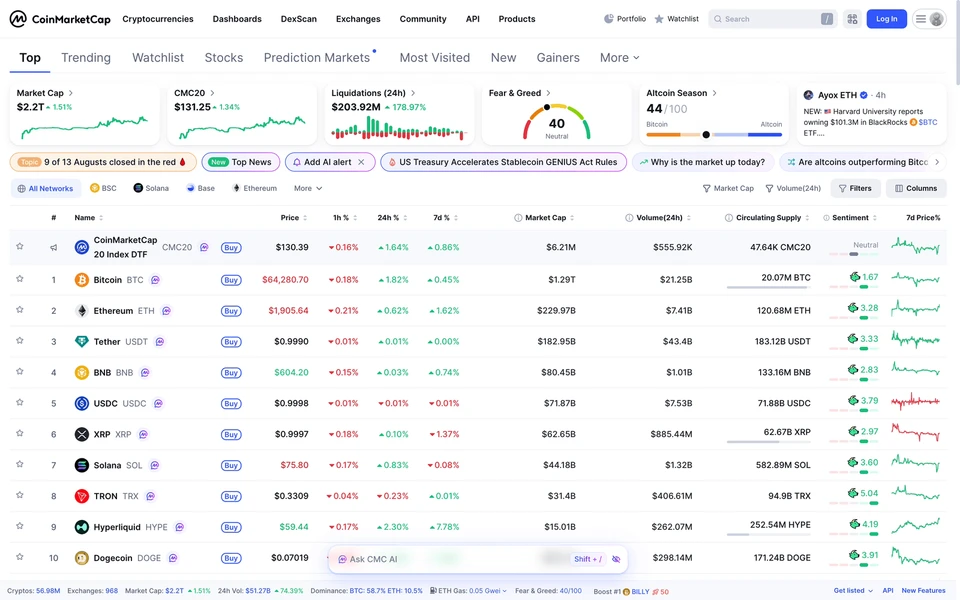Screen dimensions: 960x600
Task: Open ETH Gas dropdown in footer
Action: pyautogui.click(x=469, y=591)
